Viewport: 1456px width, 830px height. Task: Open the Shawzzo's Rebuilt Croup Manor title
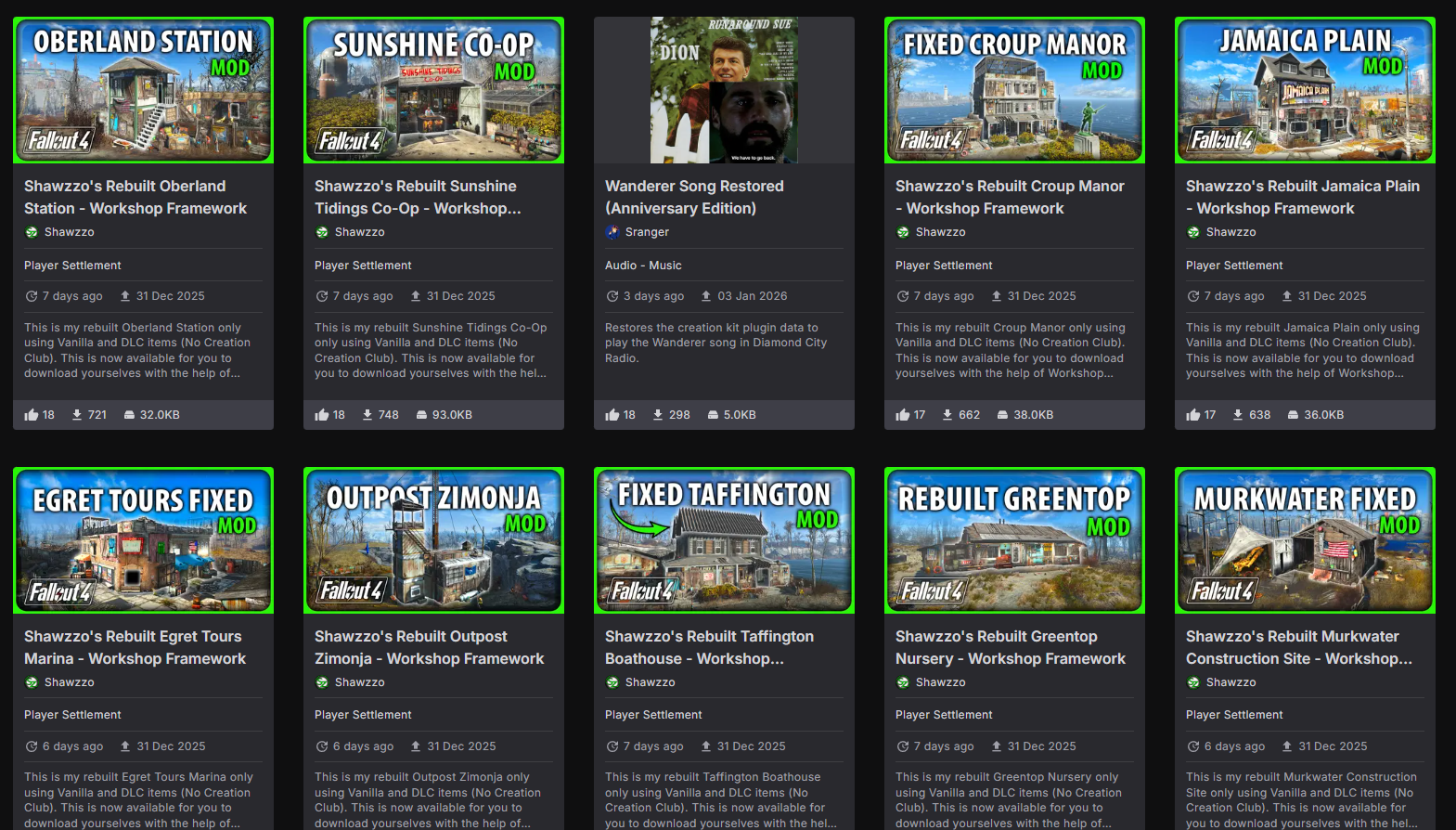[x=1010, y=198]
